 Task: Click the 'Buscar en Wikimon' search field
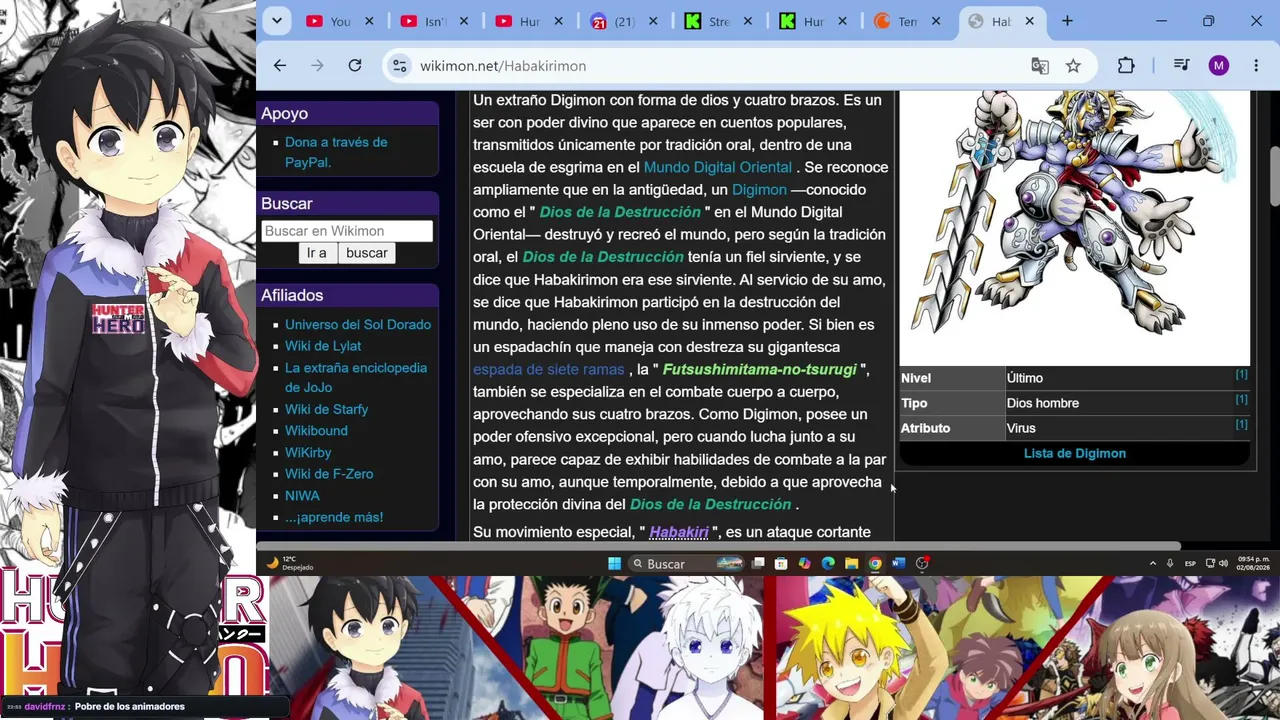click(347, 231)
